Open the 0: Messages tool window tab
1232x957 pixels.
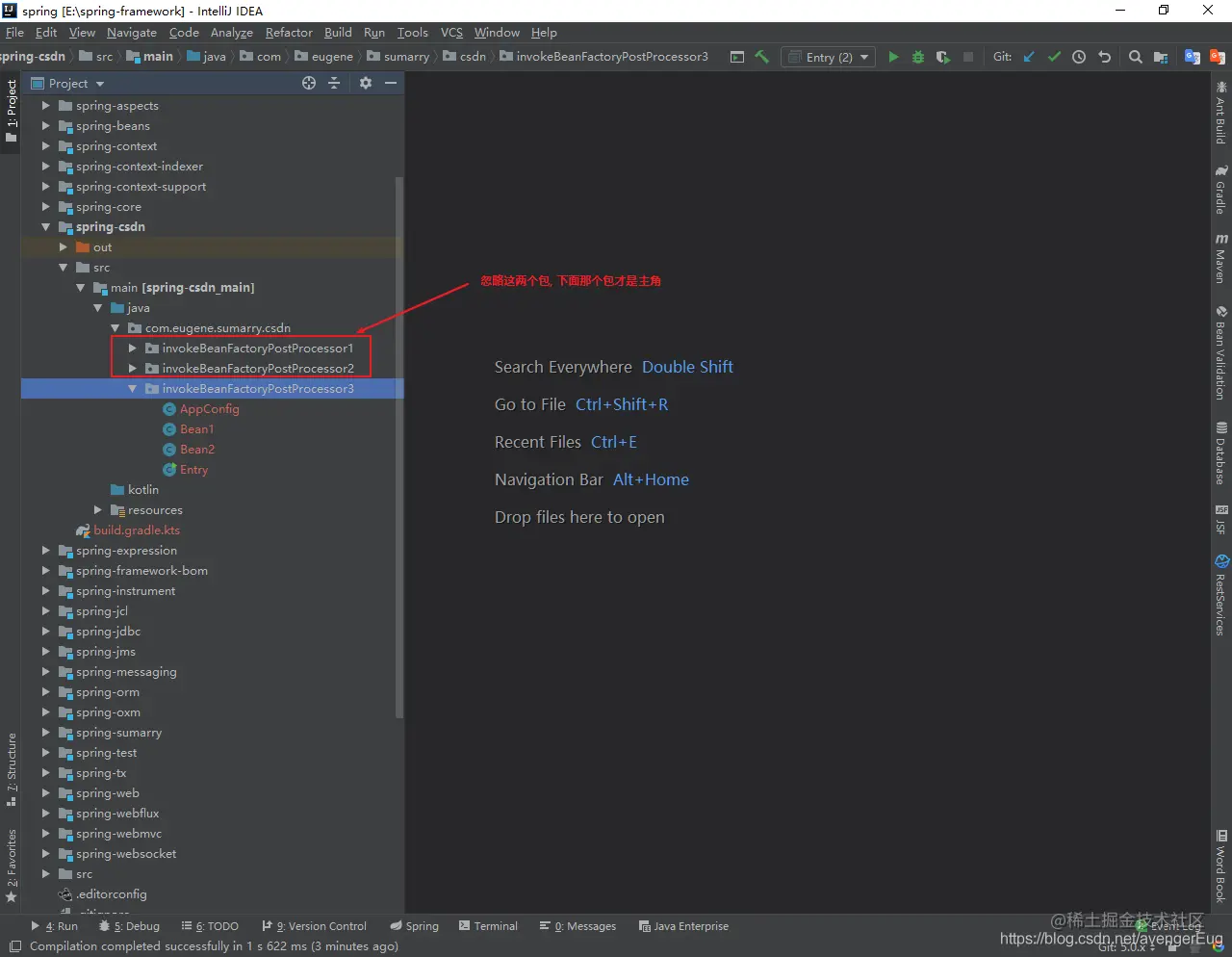click(x=577, y=926)
